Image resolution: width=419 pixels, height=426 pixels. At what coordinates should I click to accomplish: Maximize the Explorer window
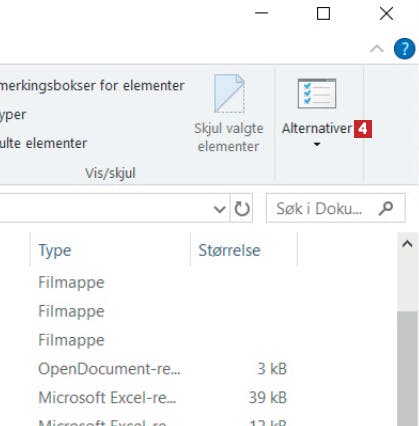[x=323, y=13]
